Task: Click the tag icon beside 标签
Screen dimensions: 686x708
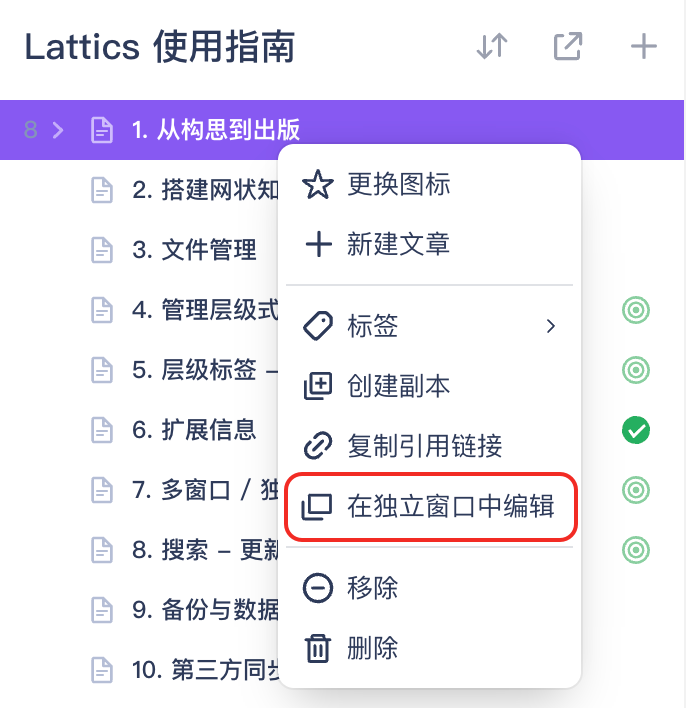Action: [x=318, y=326]
